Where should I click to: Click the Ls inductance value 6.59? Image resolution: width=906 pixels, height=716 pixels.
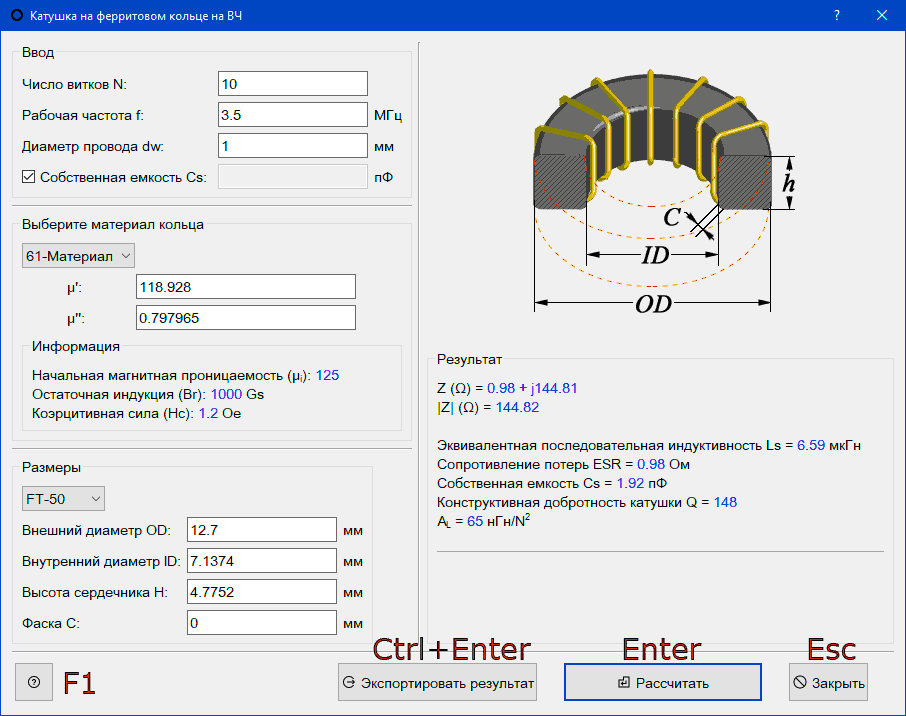[x=811, y=446]
